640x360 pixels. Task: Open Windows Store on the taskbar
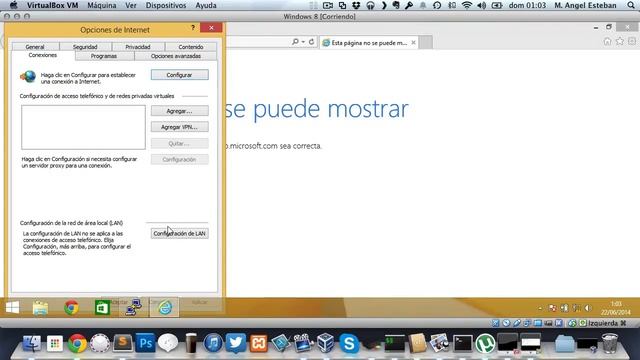tap(102, 308)
